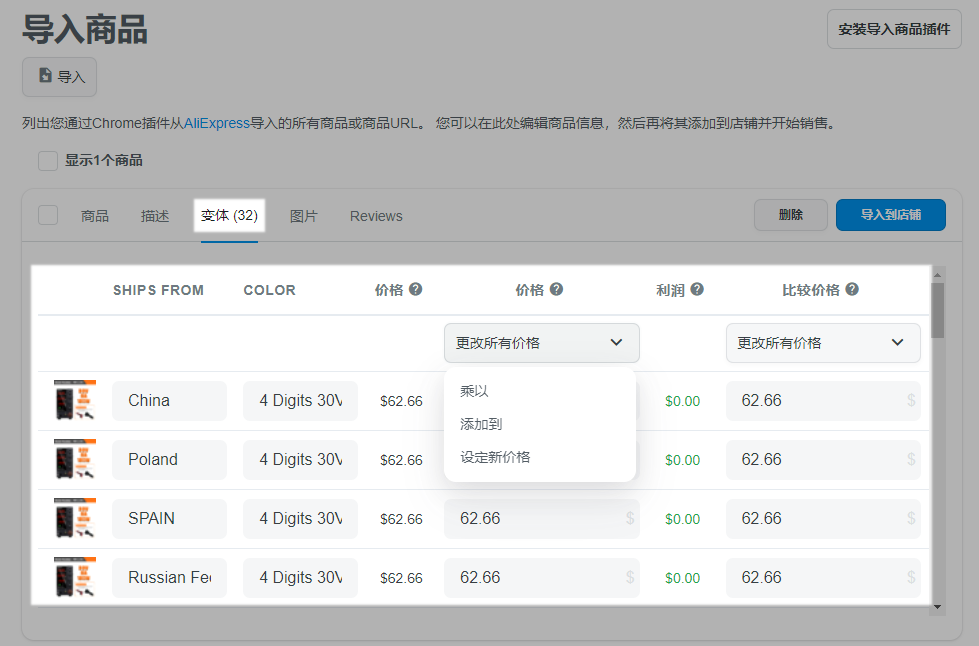Switch to the 图片 tab

click(x=304, y=216)
